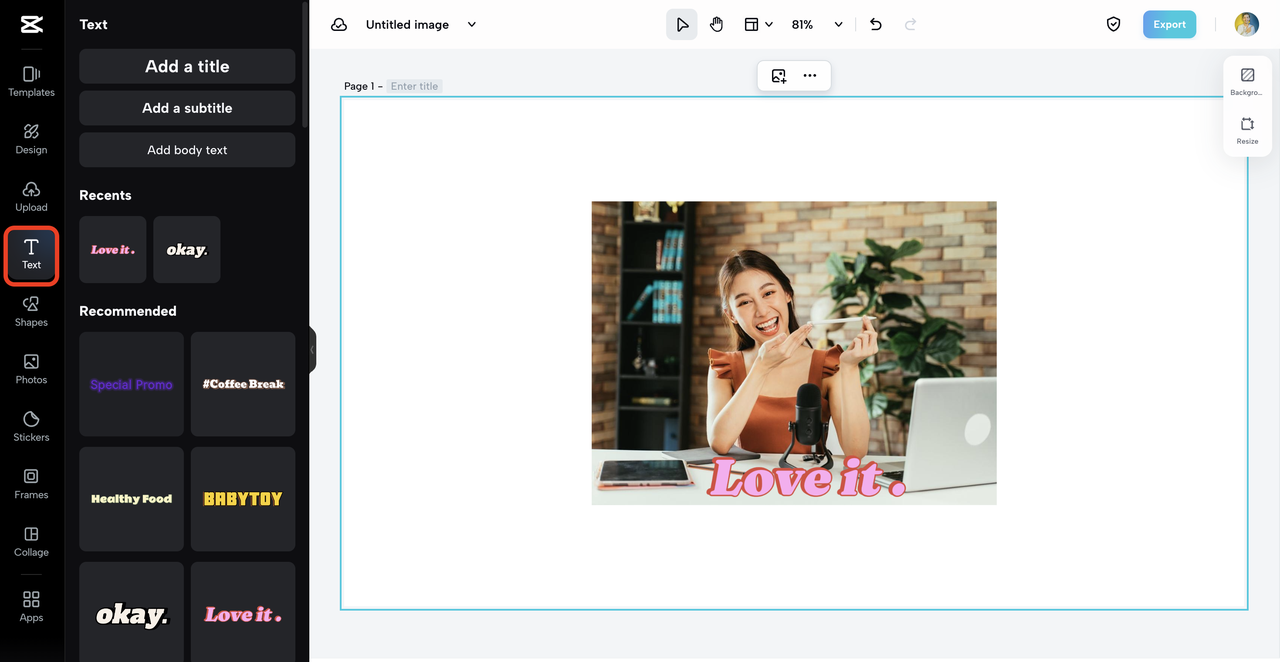Open the Design sidebar panel
1280x662 pixels.
point(31,139)
